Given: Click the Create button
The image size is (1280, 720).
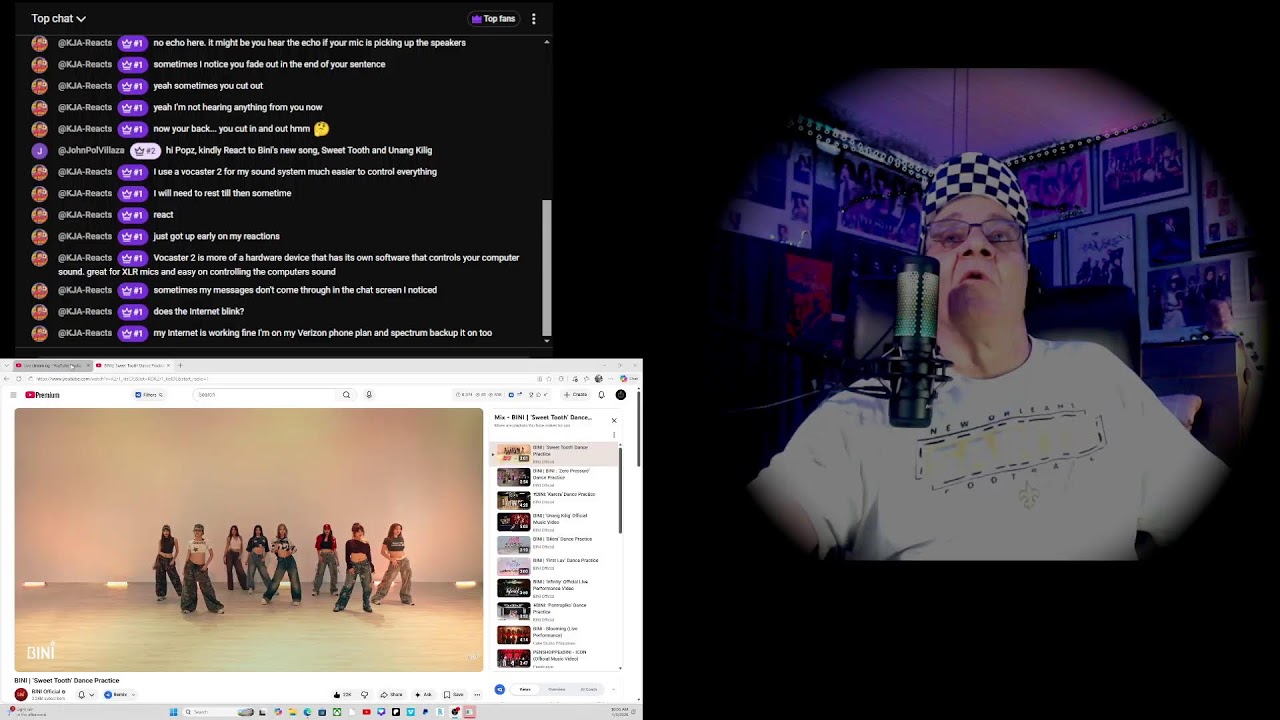Looking at the screenshot, I should [x=575, y=395].
